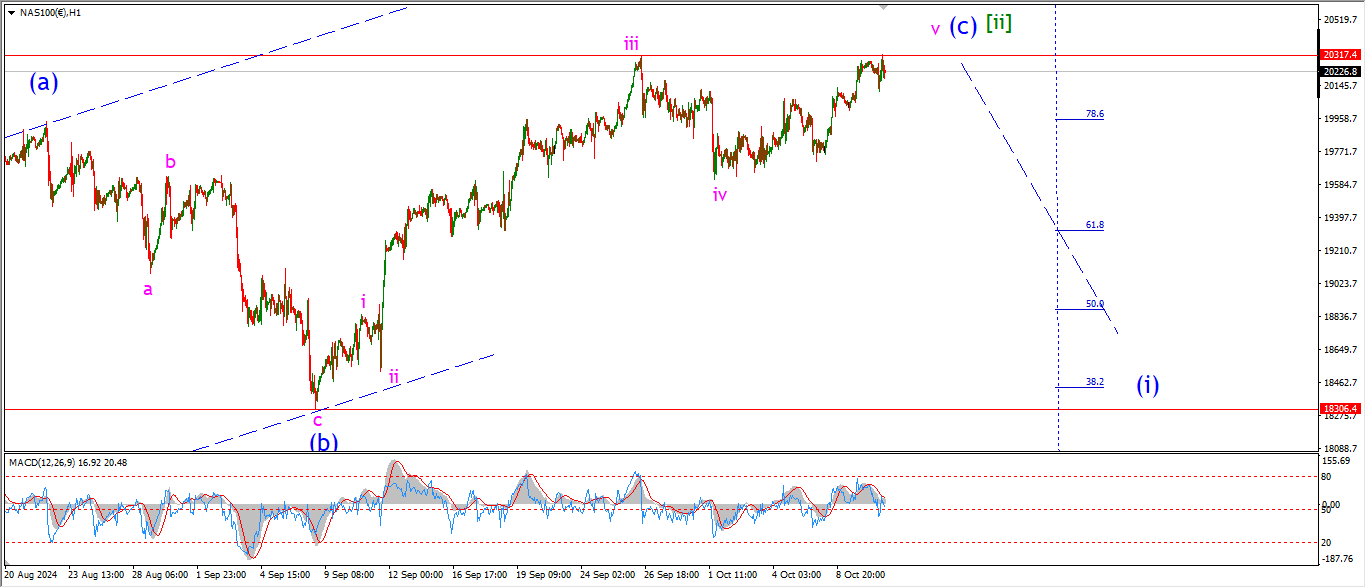Select the blue (i) wave label
The width and height of the screenshot is (1366, 588).
(1147, 385)
